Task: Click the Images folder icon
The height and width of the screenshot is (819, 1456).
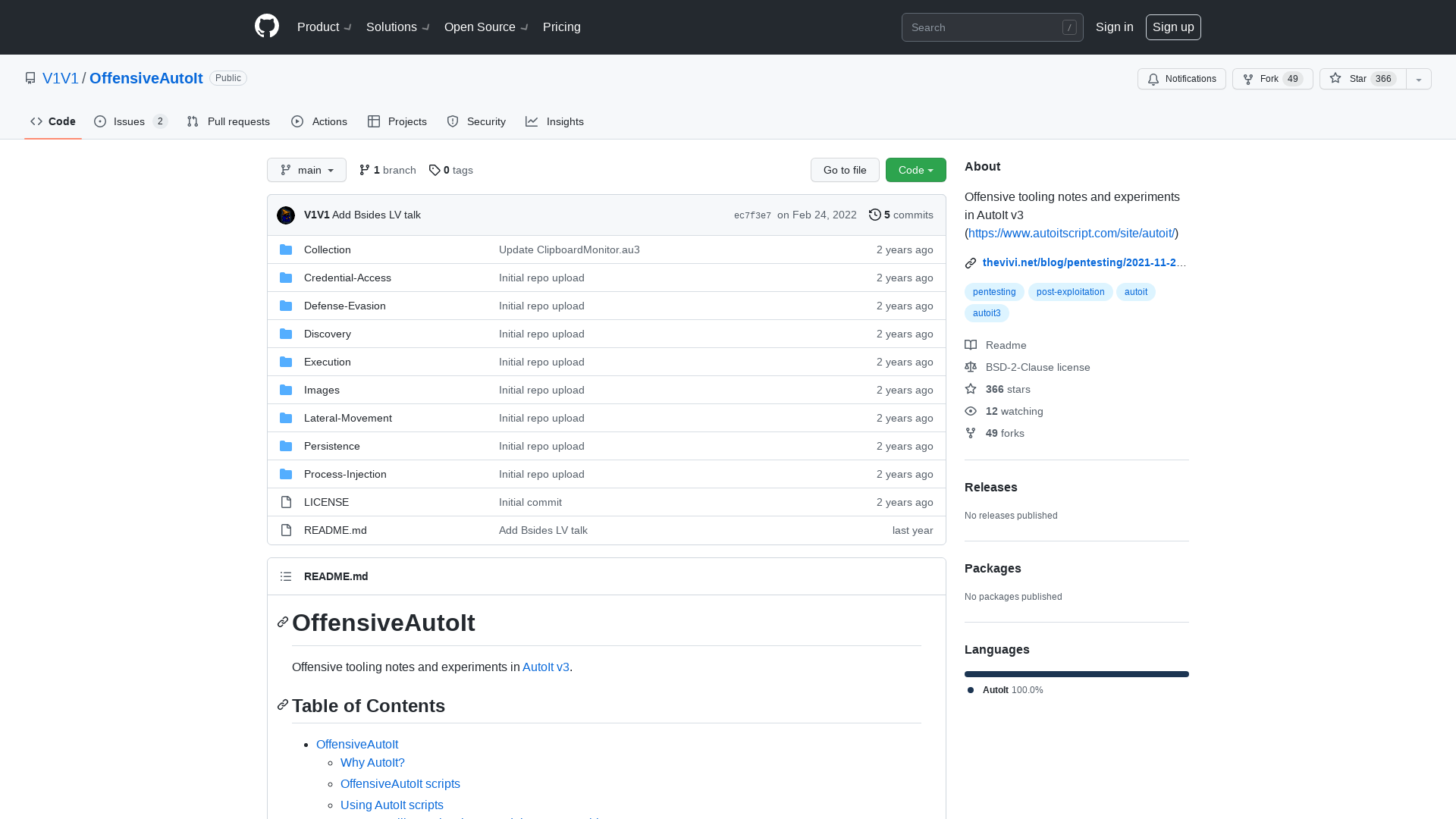Action: 286,390
